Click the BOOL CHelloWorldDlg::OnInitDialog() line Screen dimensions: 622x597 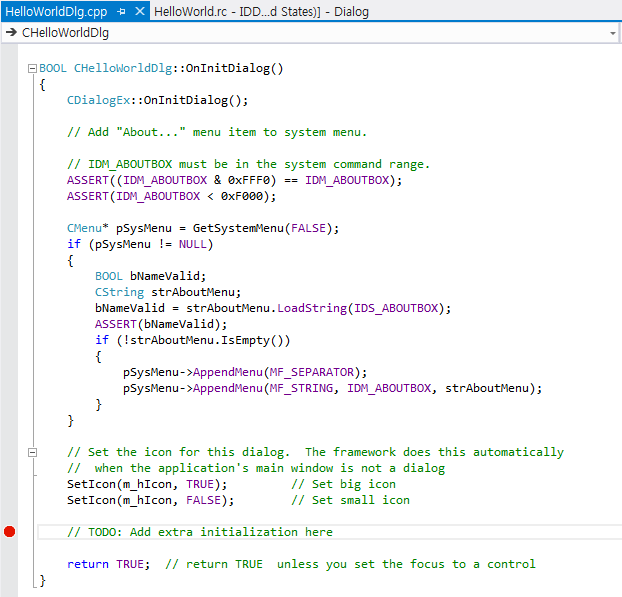point(161,68)
